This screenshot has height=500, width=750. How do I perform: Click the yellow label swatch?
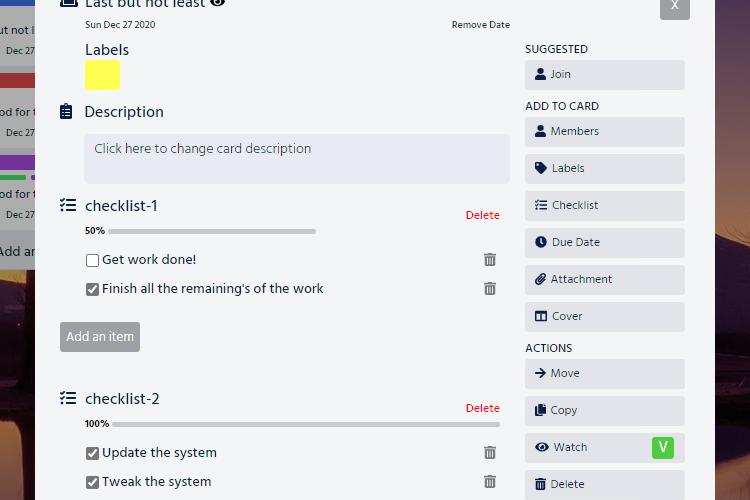pyautogui.click(x=103, y=75)
